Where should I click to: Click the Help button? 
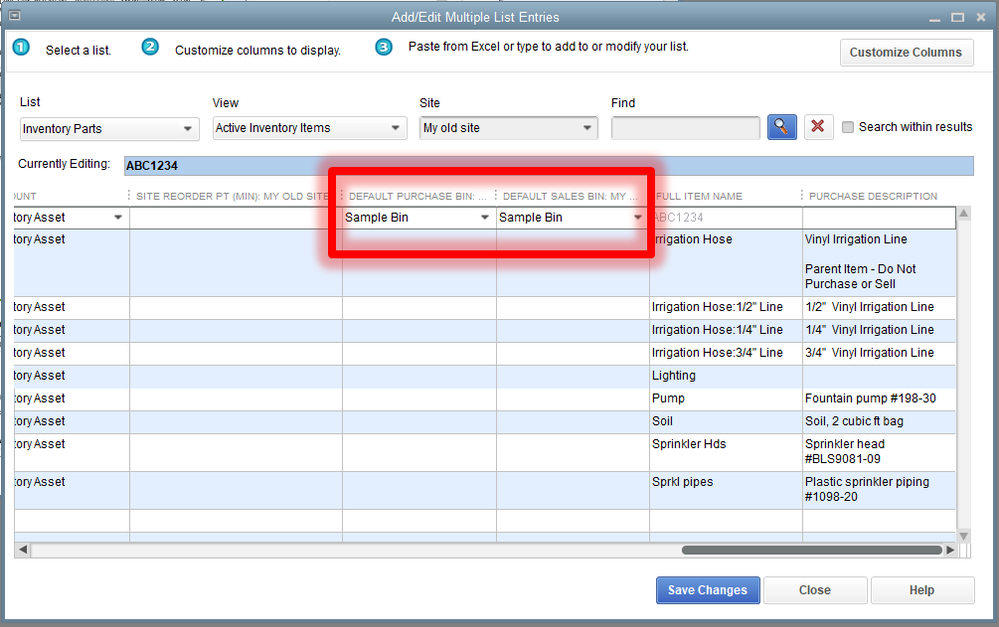pyautogui.click(x=921, y=590)
